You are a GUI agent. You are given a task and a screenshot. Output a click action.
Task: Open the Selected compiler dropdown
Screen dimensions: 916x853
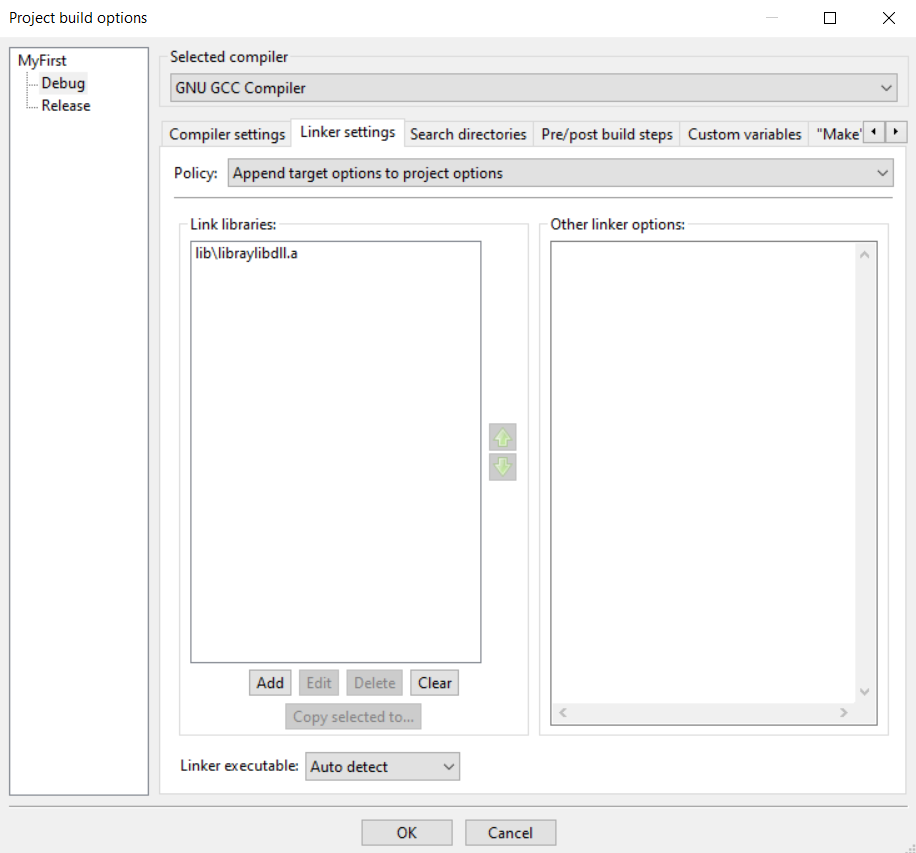point(534,88)
